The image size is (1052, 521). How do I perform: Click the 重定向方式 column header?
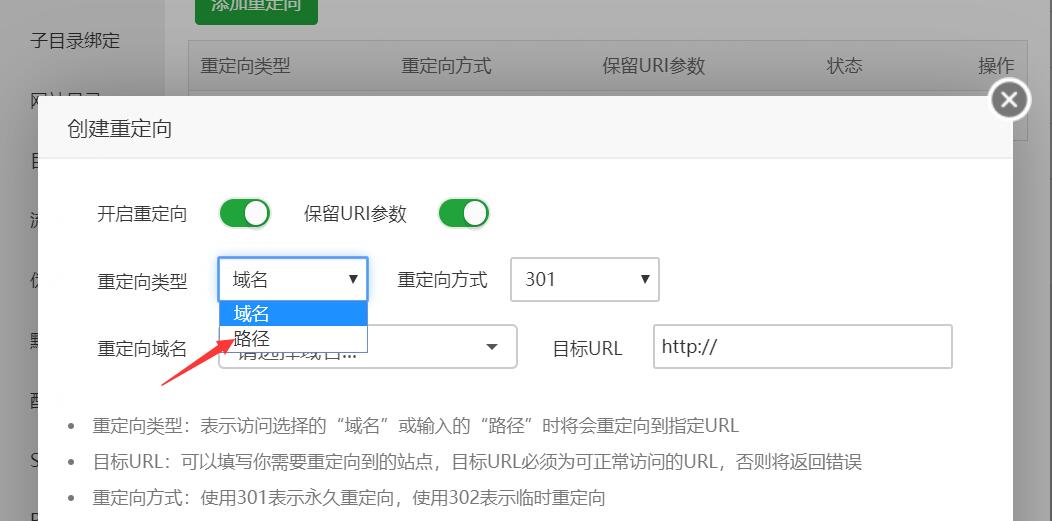point(447,66)
